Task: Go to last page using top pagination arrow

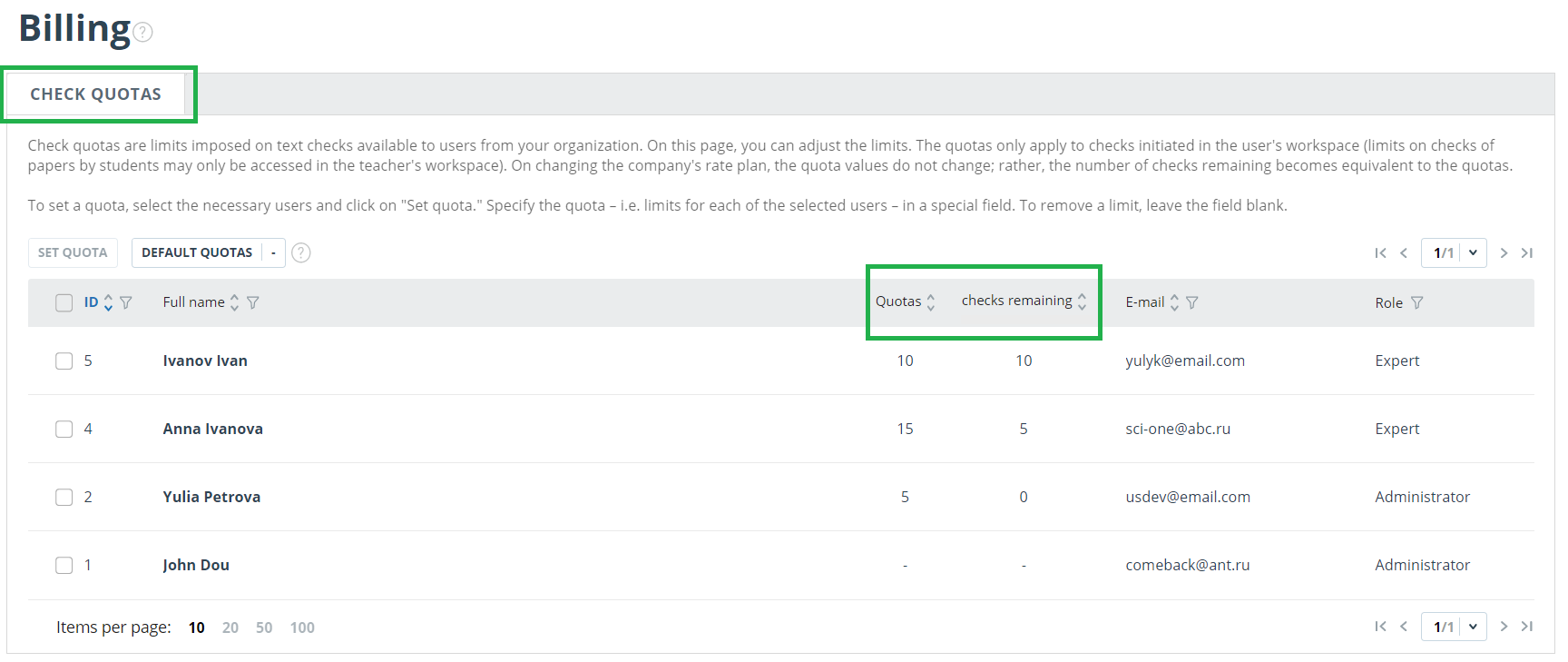Action: (x=1527, y=253)
